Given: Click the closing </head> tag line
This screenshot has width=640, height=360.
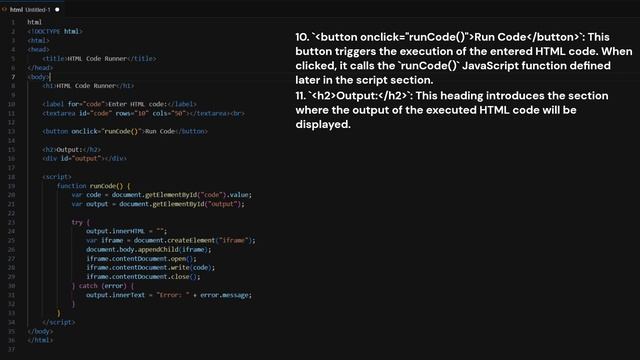Looking at the screenshot, I should coord(40,68).
